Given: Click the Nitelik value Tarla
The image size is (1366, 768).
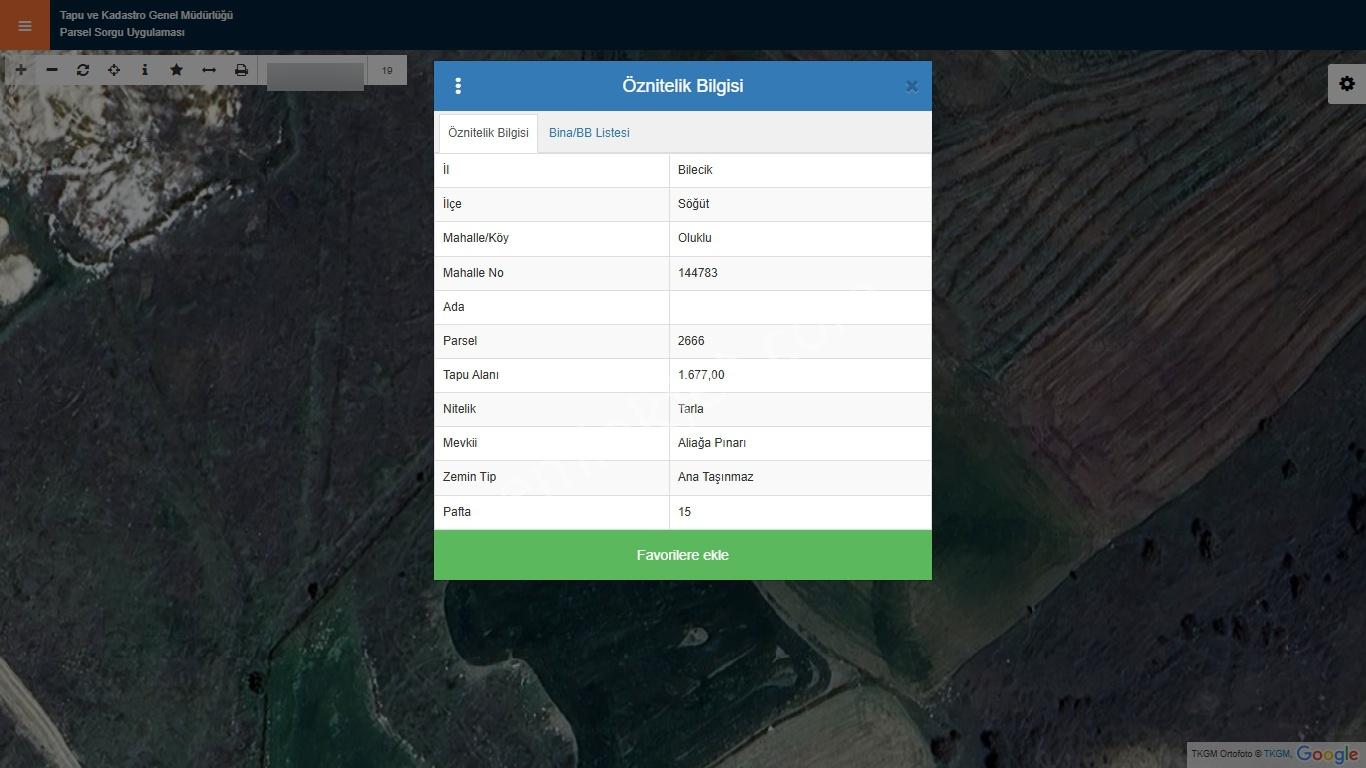Looking at the screenshot, I should coord(691,409).
